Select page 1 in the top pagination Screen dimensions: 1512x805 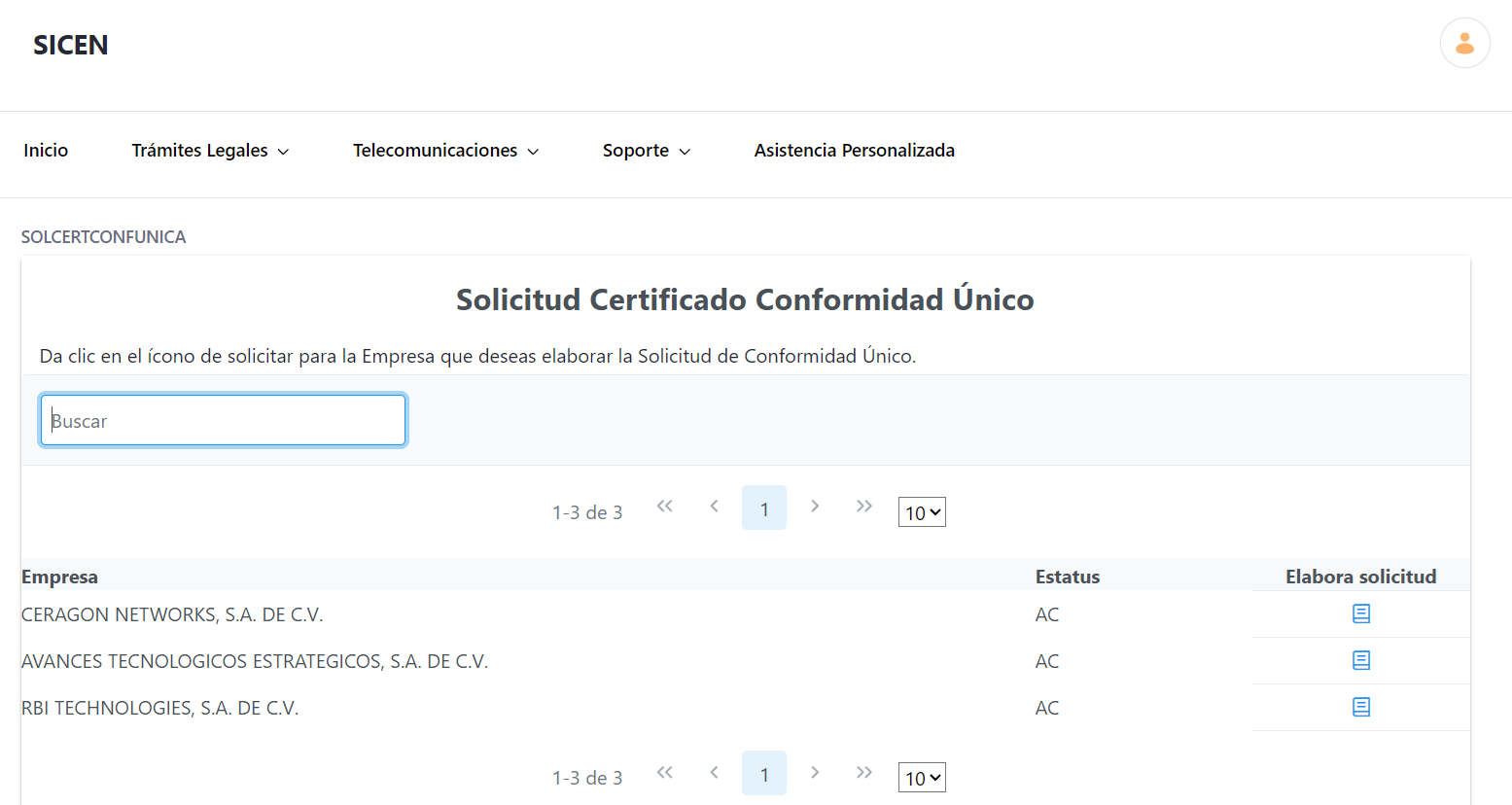tap(764, 507)
